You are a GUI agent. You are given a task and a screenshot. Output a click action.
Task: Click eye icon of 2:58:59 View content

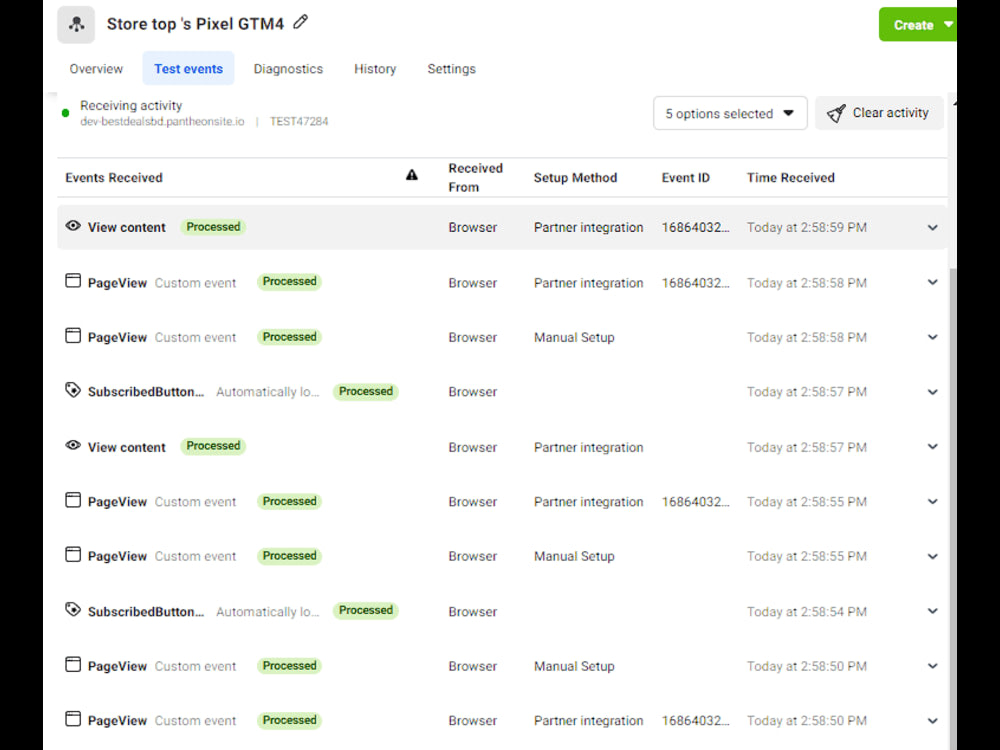click(73, 226)
